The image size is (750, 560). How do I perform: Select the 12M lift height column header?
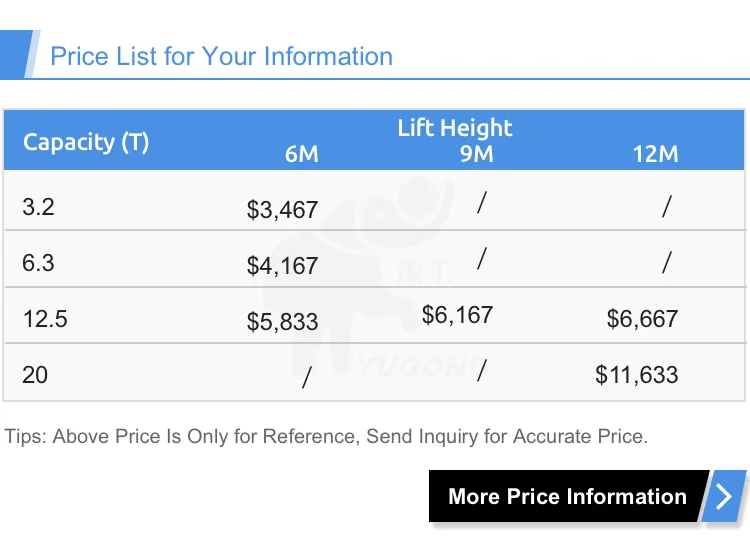click(x=655, y=154)
